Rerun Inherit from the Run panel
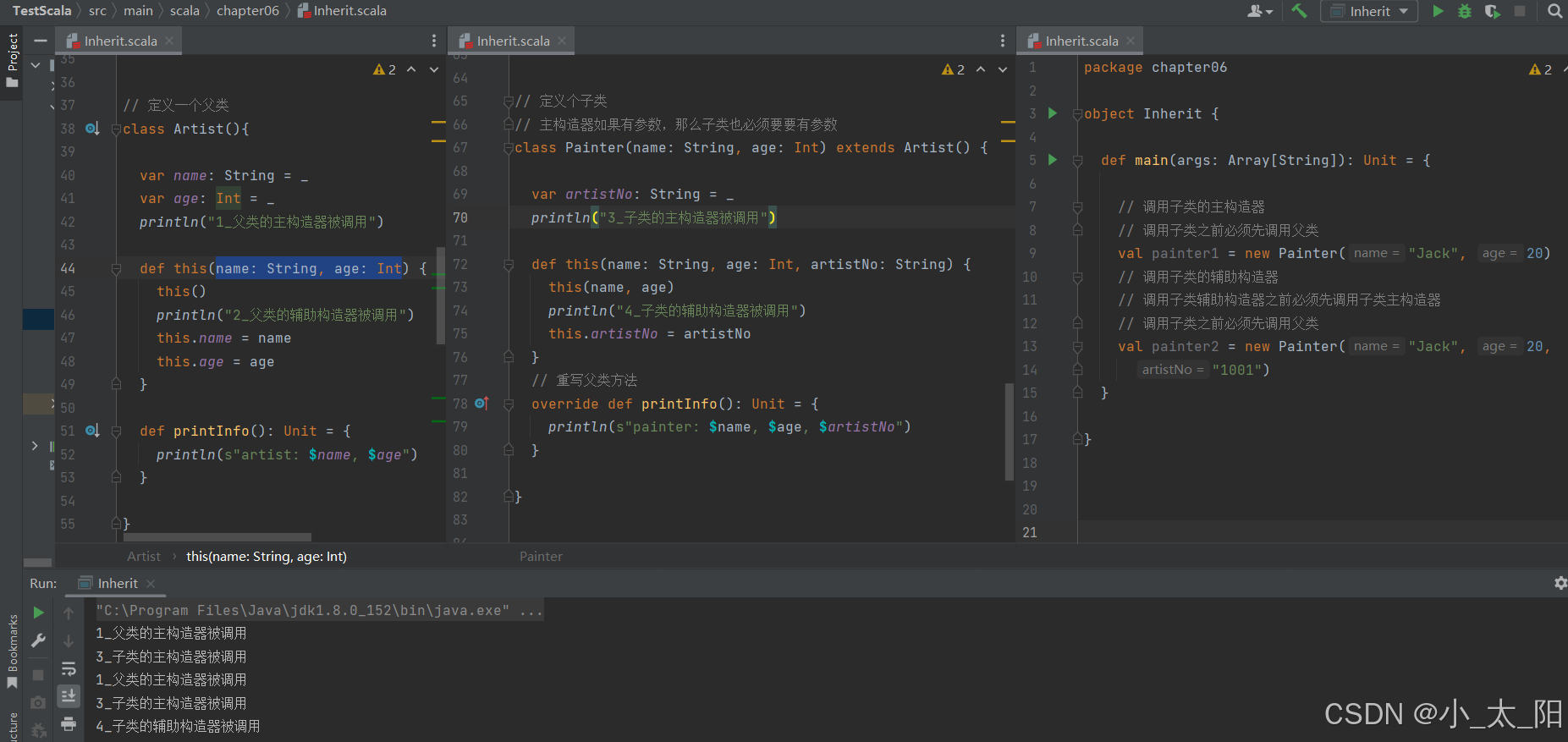This screenshot has height=742, width=1568. (x=38, y=613)
